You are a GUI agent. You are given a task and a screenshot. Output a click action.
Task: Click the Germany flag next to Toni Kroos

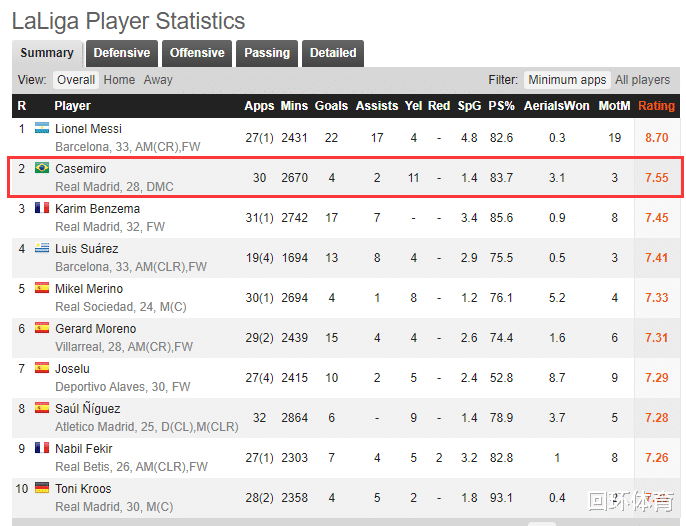(x=42, y=488)
